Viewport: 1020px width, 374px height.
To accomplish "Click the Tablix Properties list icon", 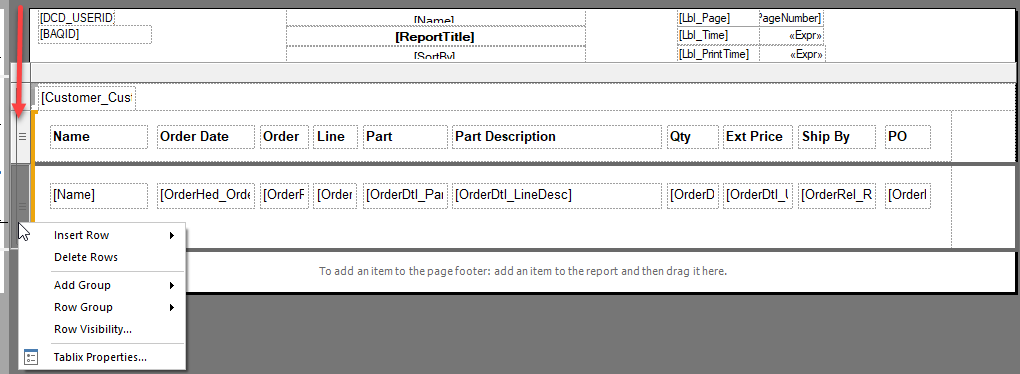I will pyautogui.click(x=31, y=357).
